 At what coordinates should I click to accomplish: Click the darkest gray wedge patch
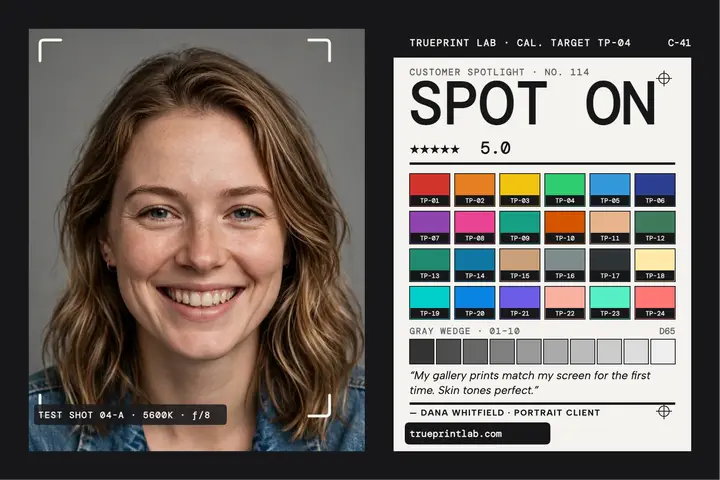click(x=422, y=351)
